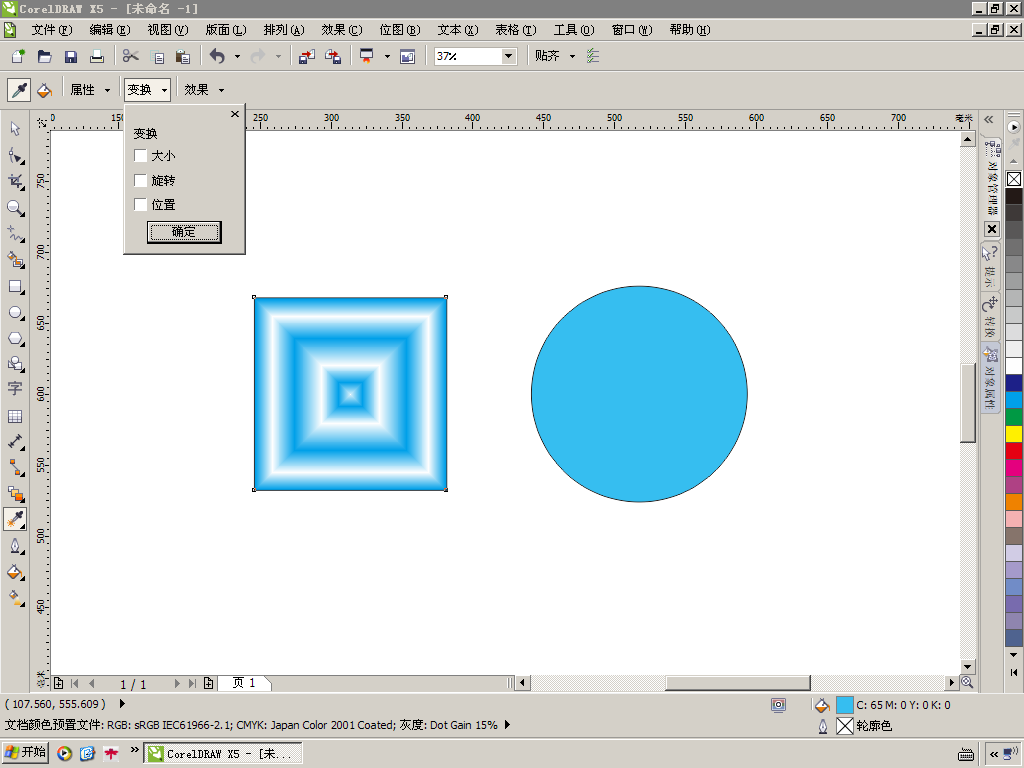This screenshot has width=1024, height=768.
Task: Activate the Text tool (字)
Action: pos(15,389)
